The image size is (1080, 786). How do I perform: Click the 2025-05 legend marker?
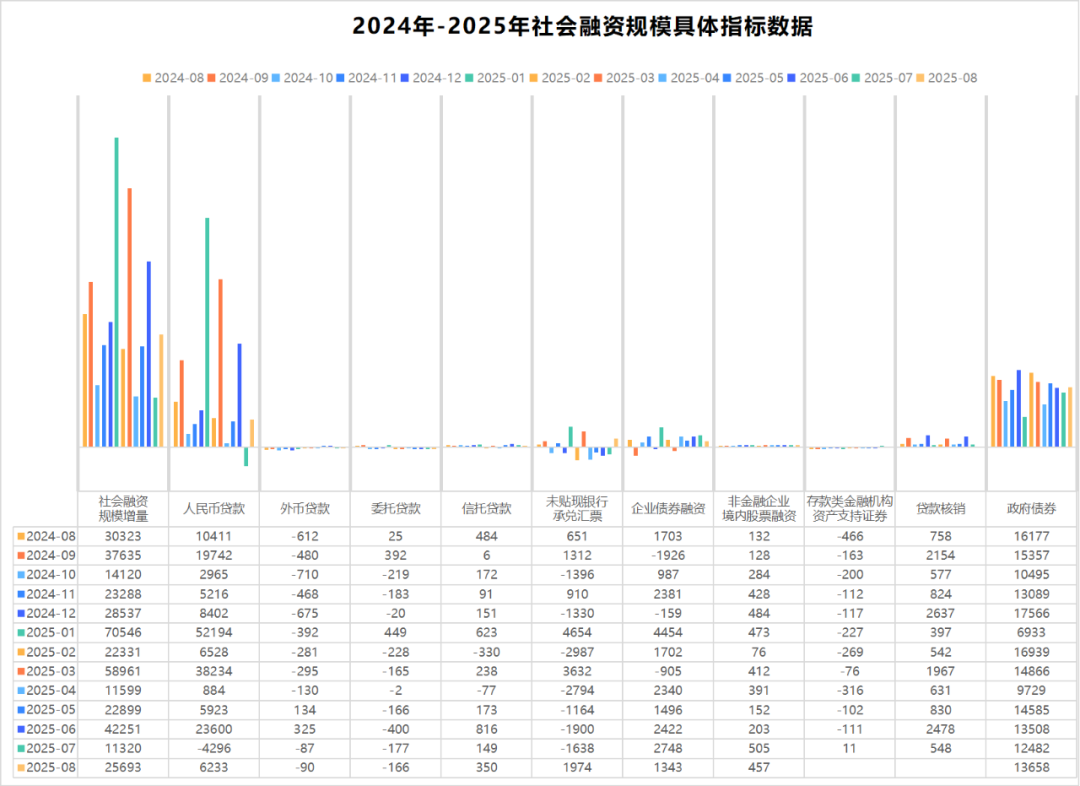pyautogui.click(x=726, y=76)
